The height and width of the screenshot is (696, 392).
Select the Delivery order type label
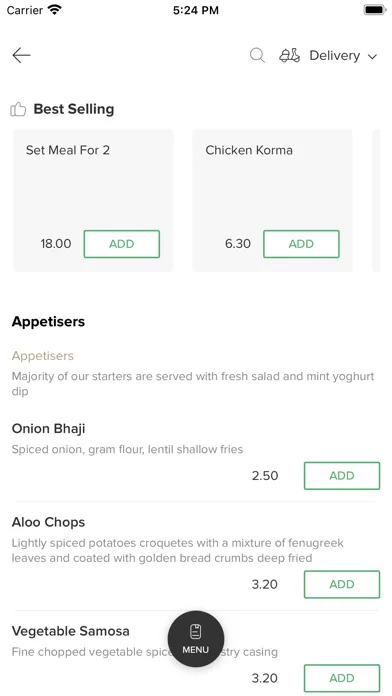coord(334,55)
